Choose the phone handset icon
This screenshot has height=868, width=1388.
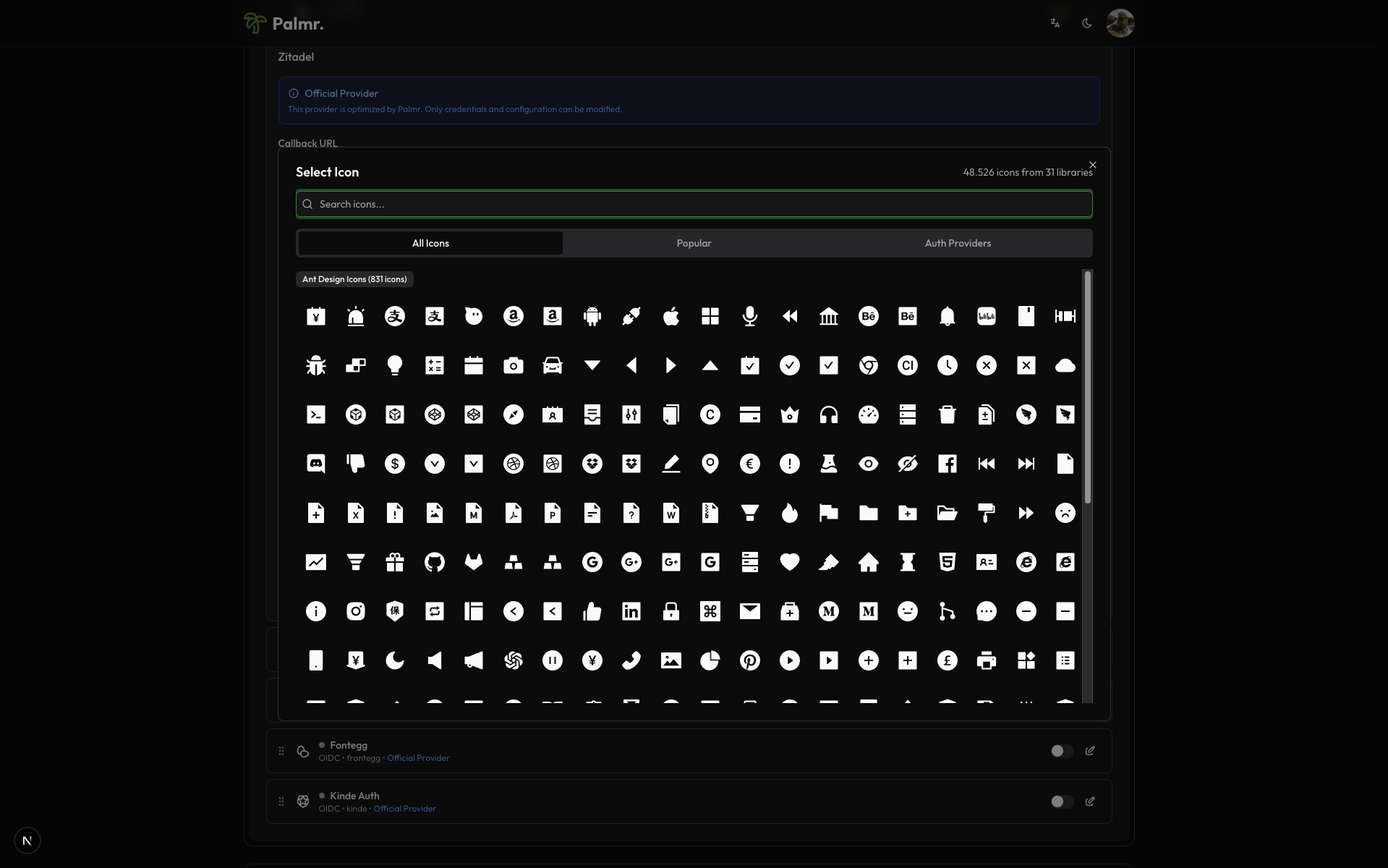[x=631, y=660]
